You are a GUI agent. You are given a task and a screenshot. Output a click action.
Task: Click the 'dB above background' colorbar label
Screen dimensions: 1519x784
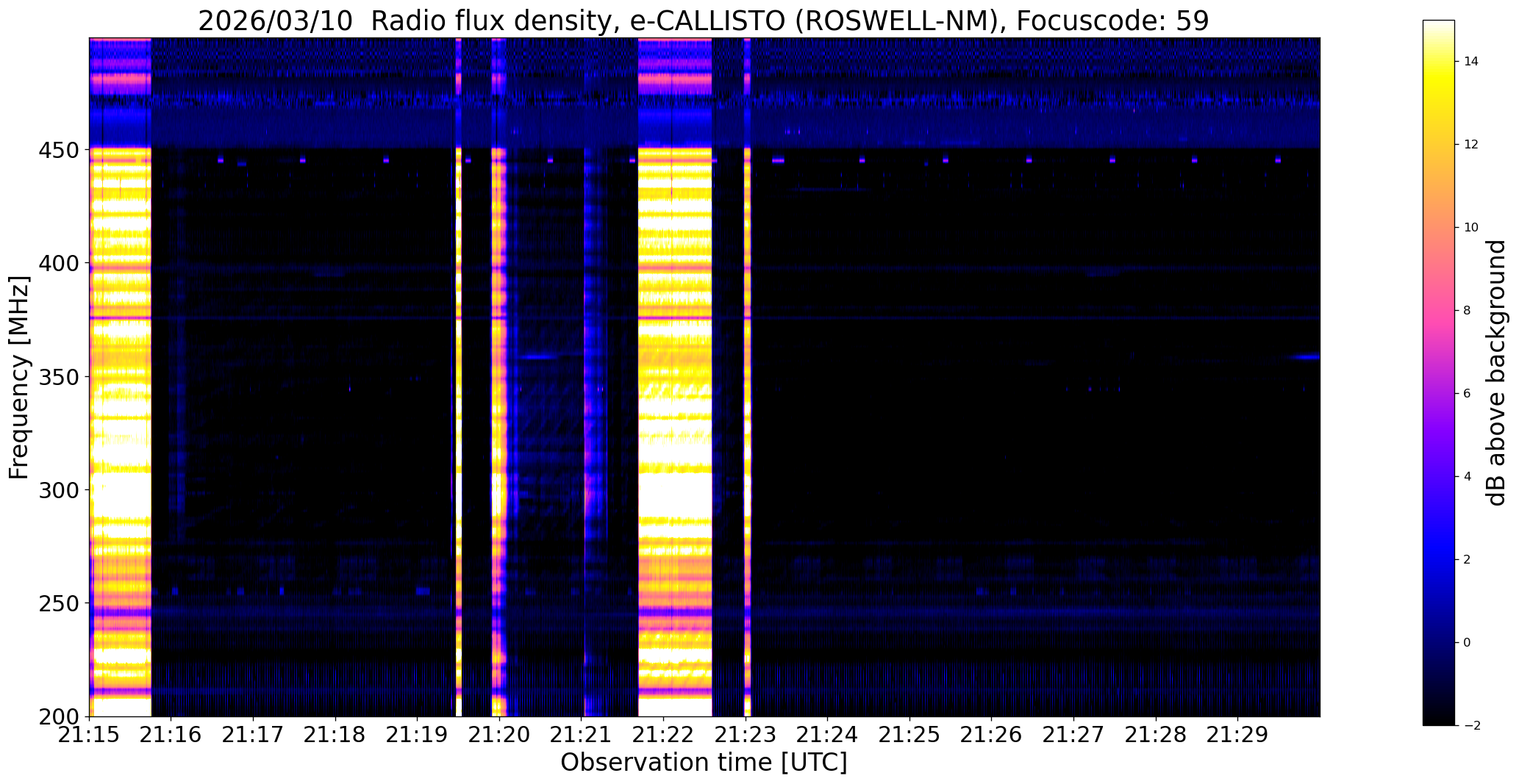pyautogui.click(x=1497, y=373)
